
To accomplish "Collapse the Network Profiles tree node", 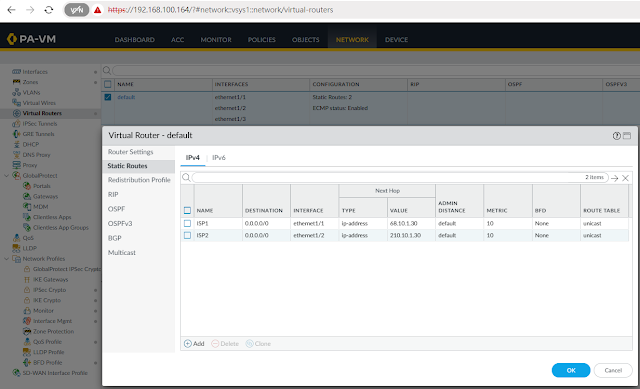I will (7, 259).
